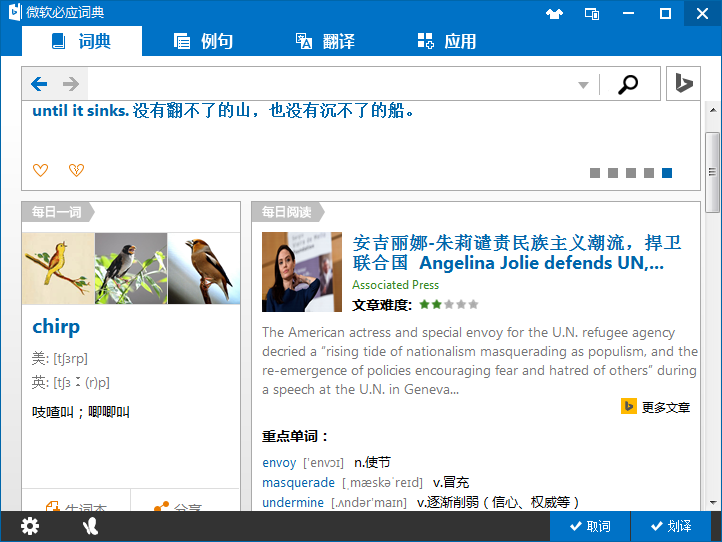Switch to mini window mode icon
Screen dimensions: 722x542
click(x=592, y=14)
